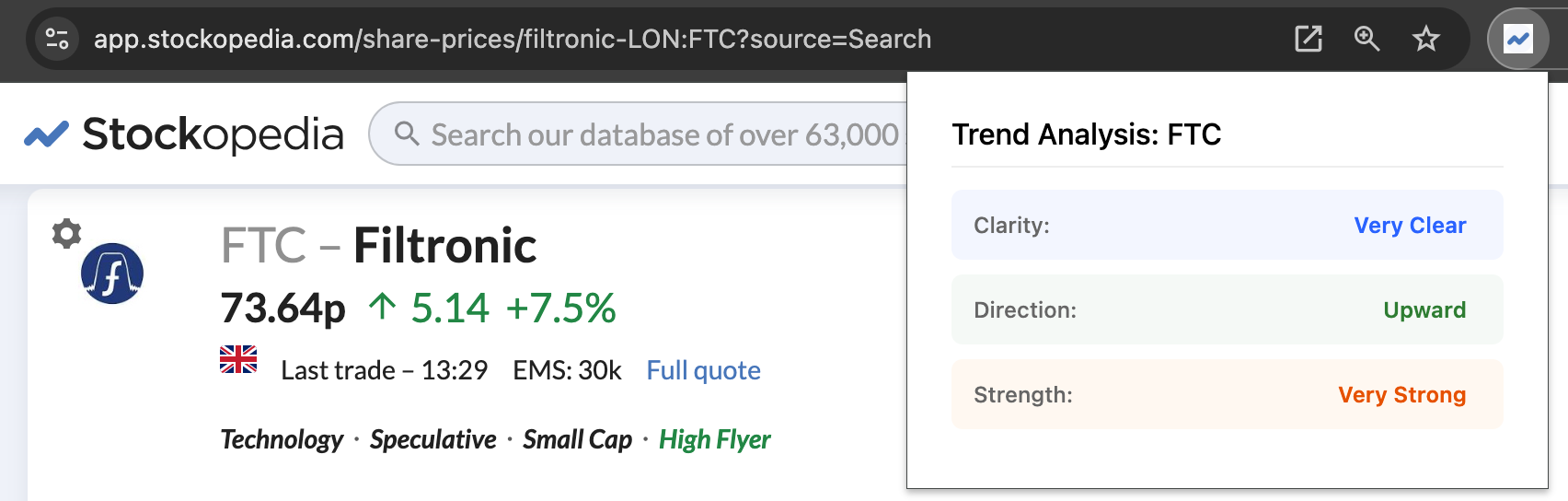Toggle the Trend Analysis extension icon

[1518, 39]
